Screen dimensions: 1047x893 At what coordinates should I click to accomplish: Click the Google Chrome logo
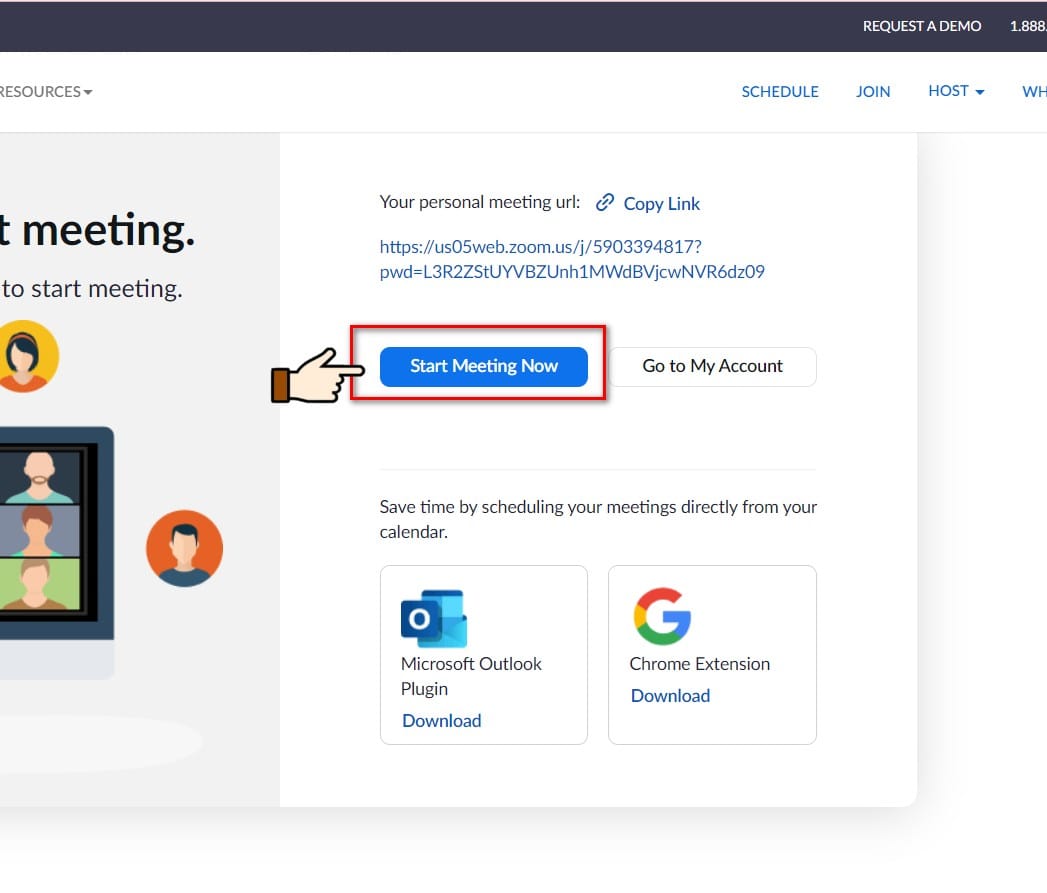[x=661, y=617]
